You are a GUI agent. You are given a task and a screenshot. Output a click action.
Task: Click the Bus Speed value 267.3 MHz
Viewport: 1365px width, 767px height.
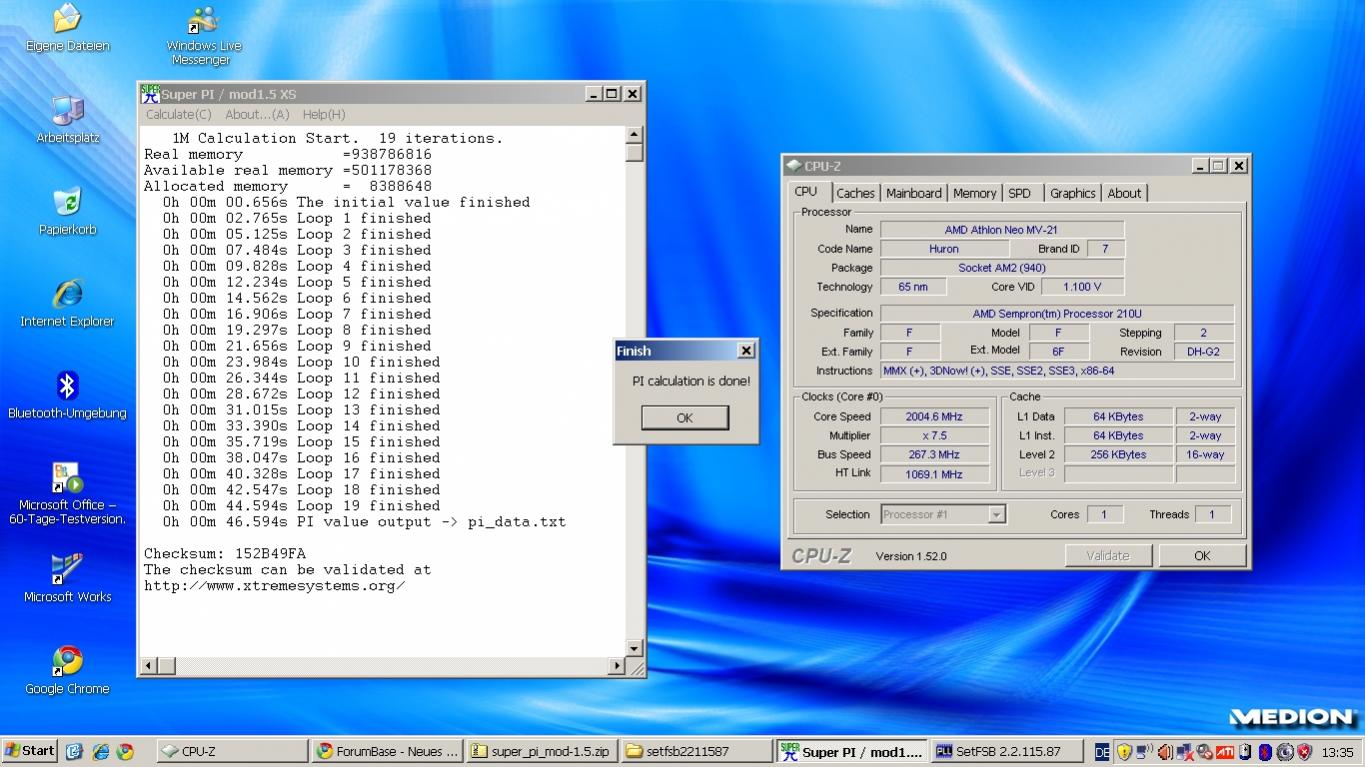pyautogui.click(x=935, y=455)
